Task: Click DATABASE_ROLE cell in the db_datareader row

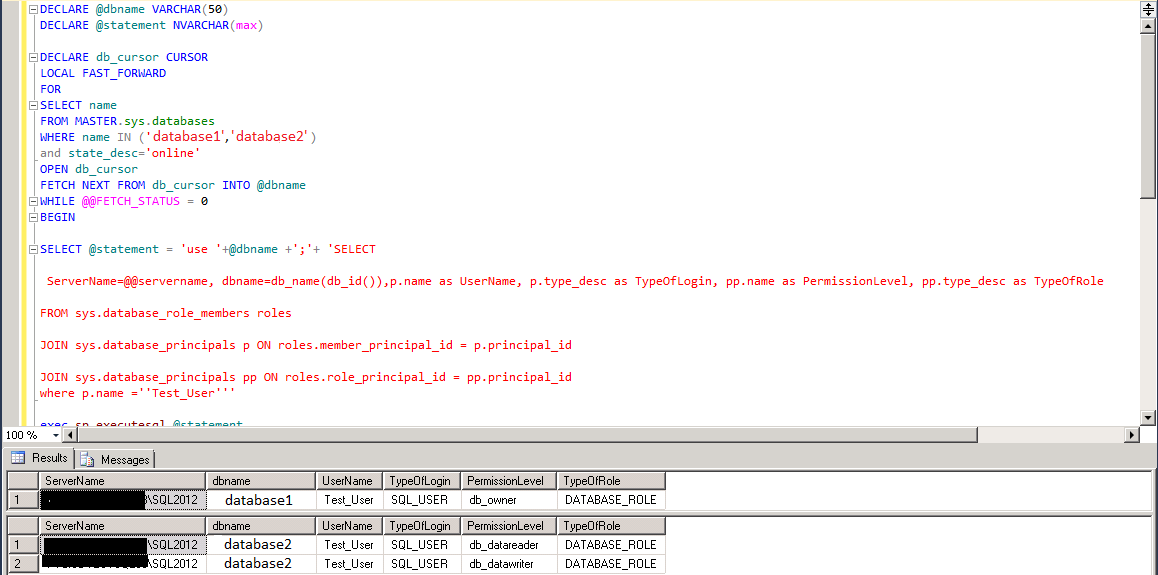Action: tap(611, 545)
